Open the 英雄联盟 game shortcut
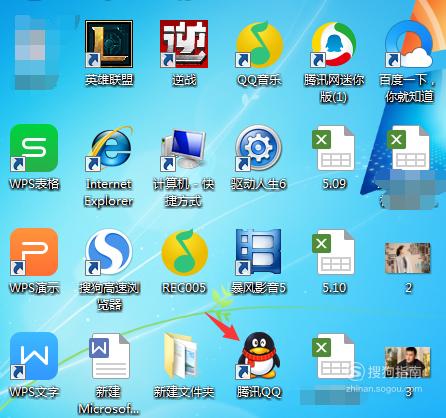The height and width of the screenshot is (418, 446). [109, 44]
